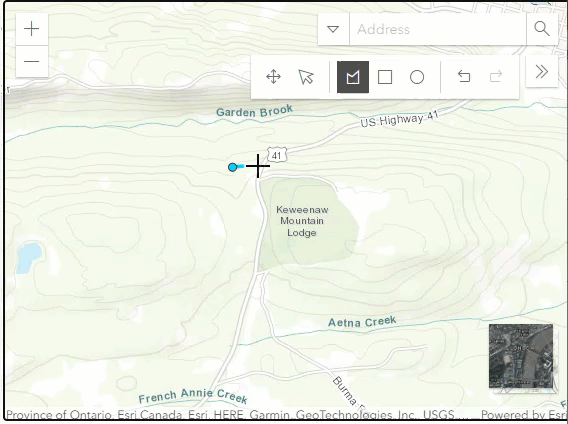Collapse toolbar with double chevron

(542, 71)
